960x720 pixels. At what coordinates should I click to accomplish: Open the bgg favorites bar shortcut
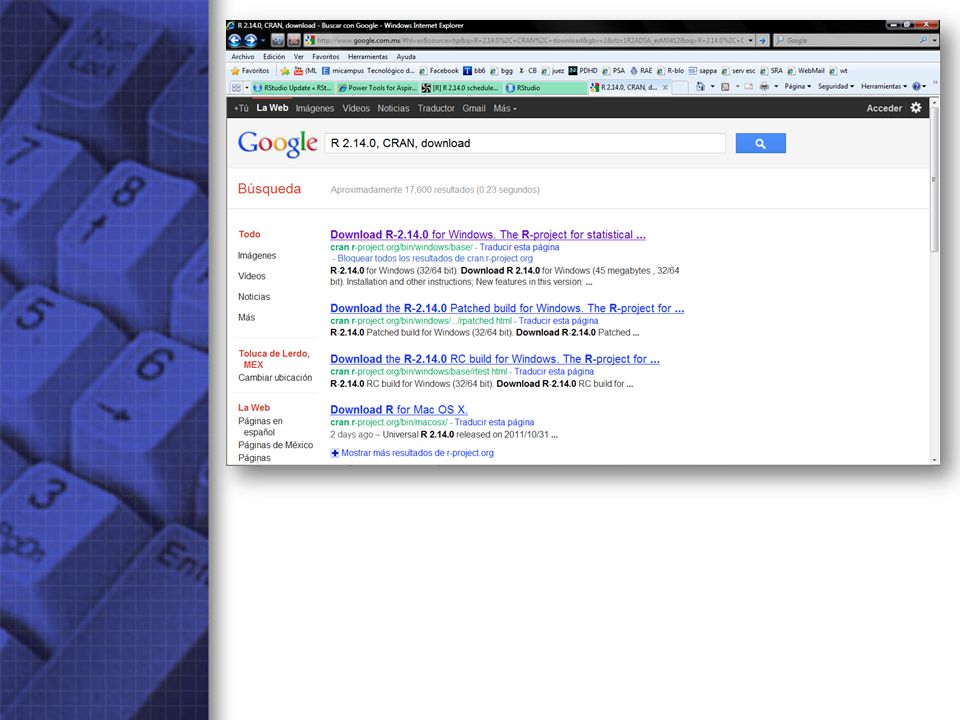point(501,71)
